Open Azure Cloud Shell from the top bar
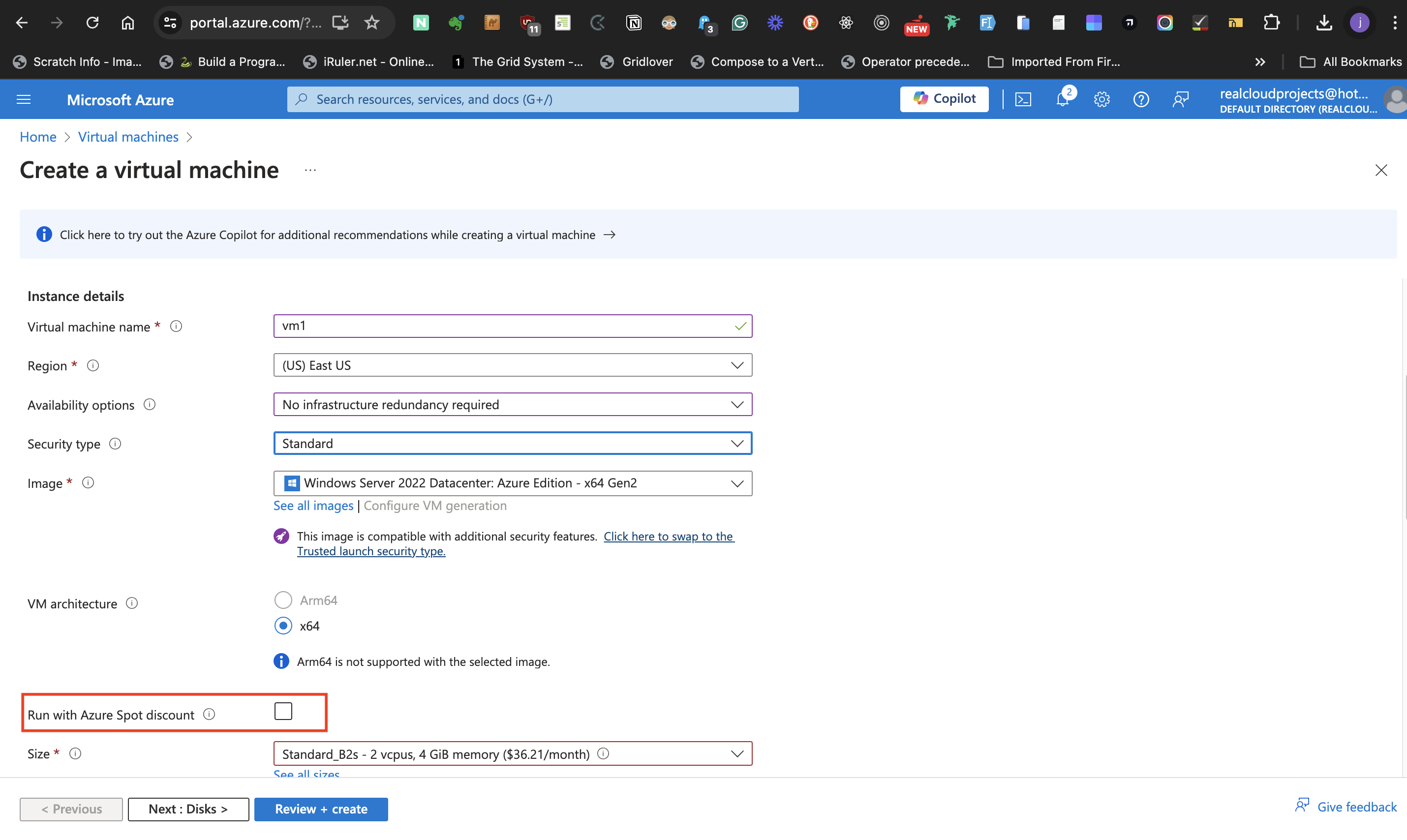The image size is (1407, 840). coord(1024,99)
